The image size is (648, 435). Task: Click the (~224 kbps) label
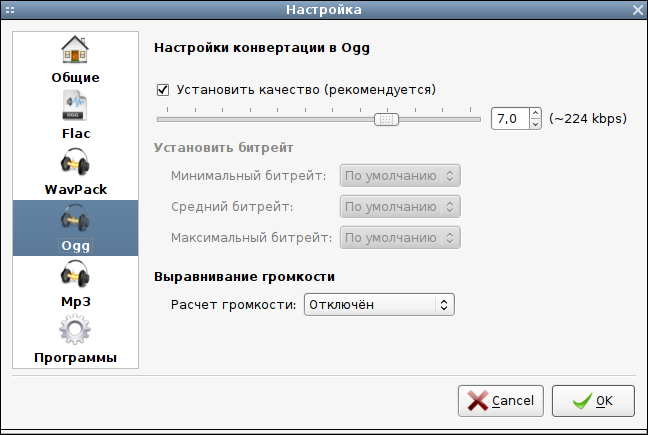click(x=588, y=119)
